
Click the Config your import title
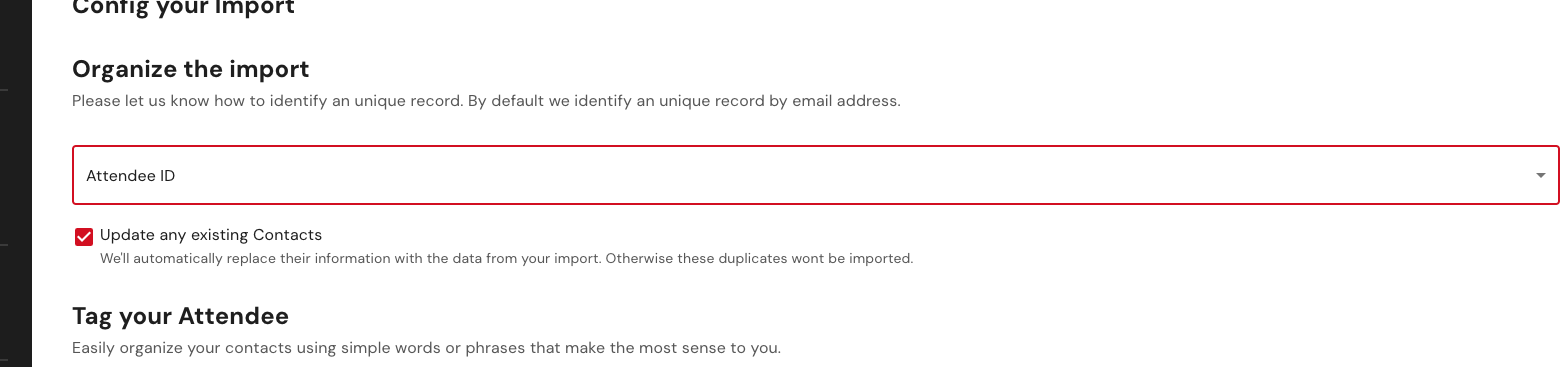pyautogui.click(x=183, y=8)
